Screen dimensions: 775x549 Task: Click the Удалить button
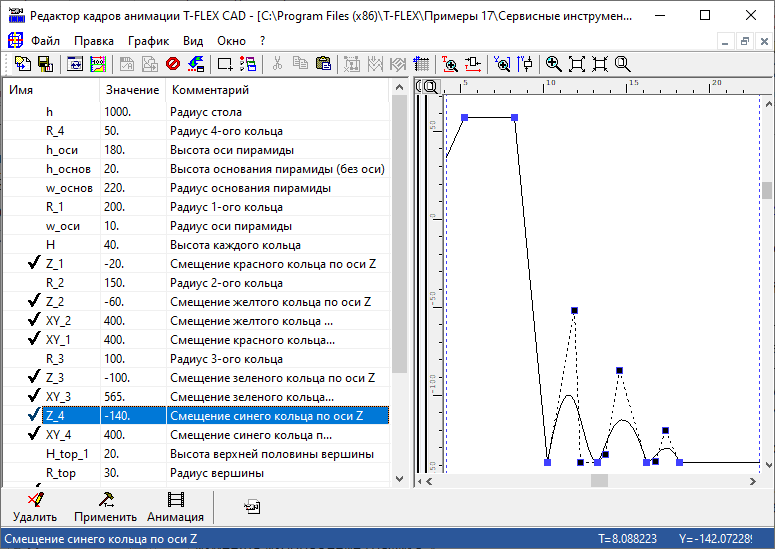(x=35, y=508)
